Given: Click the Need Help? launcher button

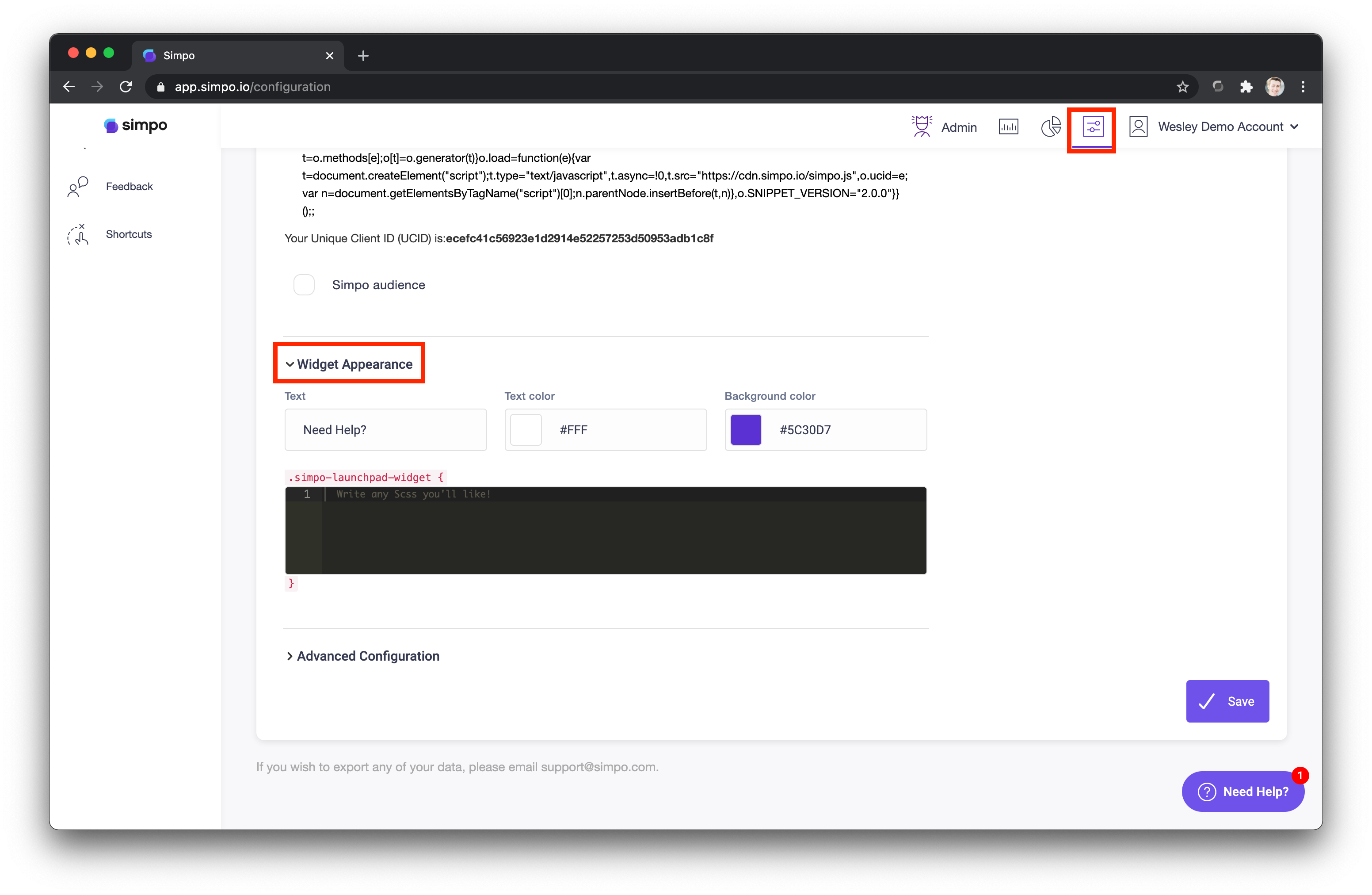Looking at the screenshot, I should point(1242,791).
